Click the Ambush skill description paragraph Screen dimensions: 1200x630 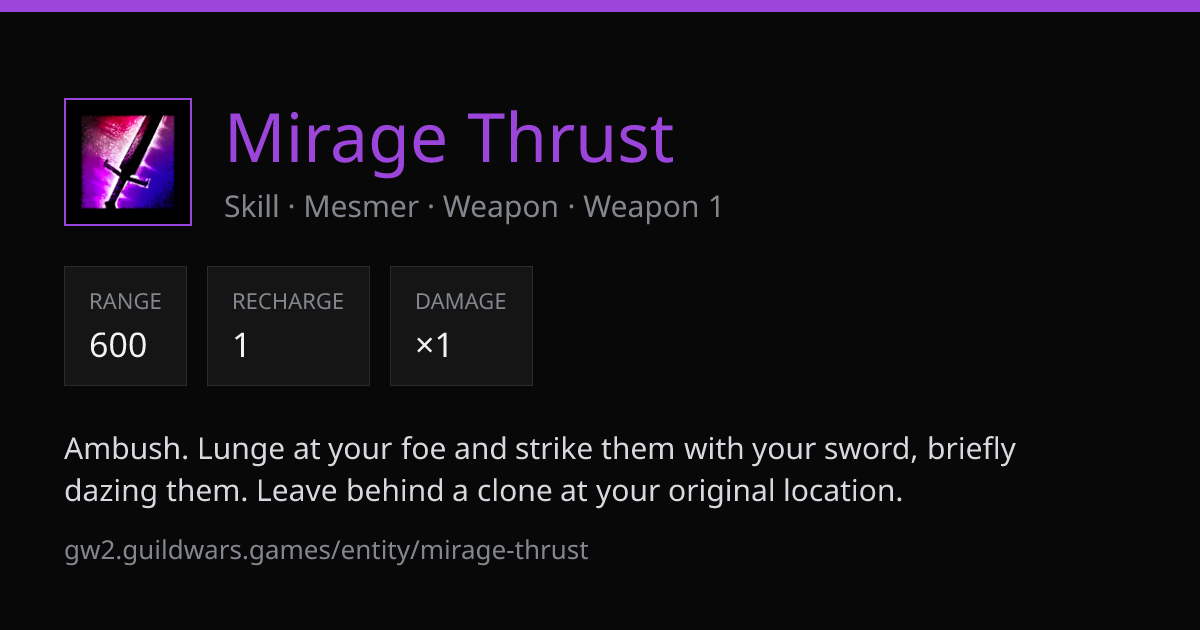[540, 470]
